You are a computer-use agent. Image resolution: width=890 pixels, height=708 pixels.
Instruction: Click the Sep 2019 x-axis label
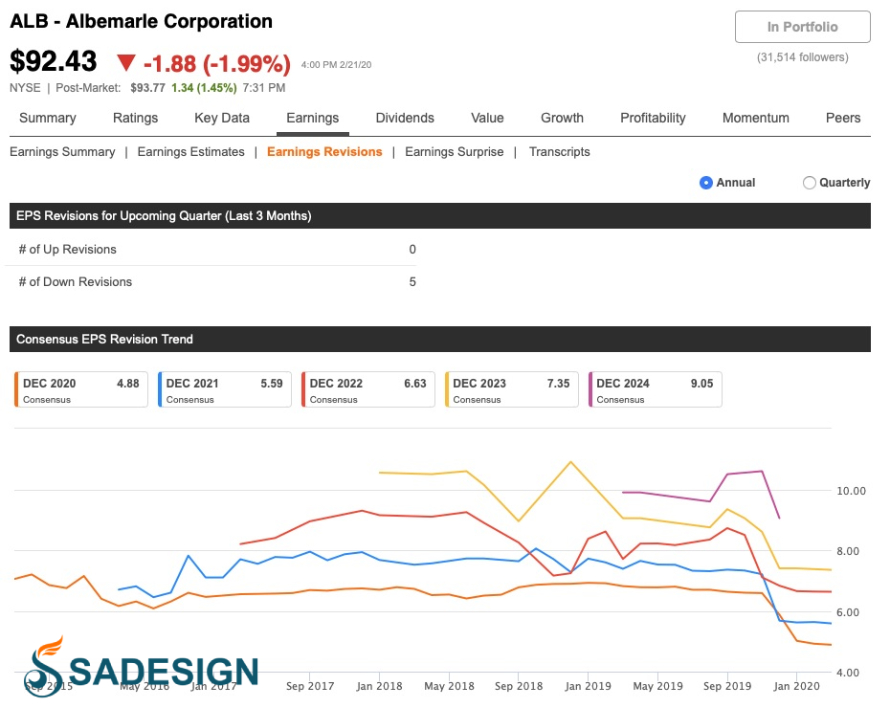(x=727, y=686)
